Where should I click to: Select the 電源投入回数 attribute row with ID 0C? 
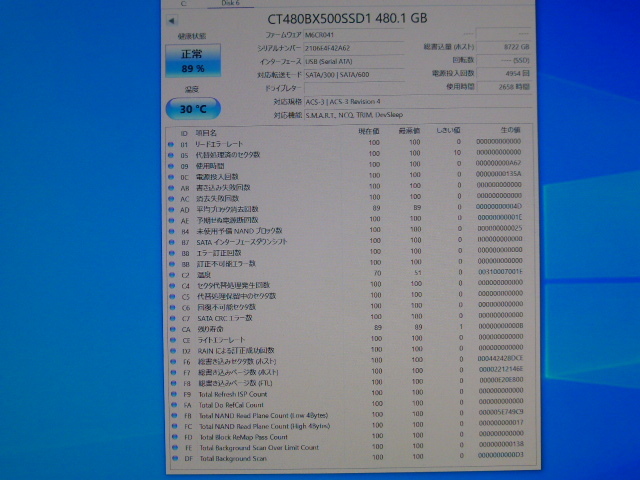pyautogui.click(x=347, y=176)
